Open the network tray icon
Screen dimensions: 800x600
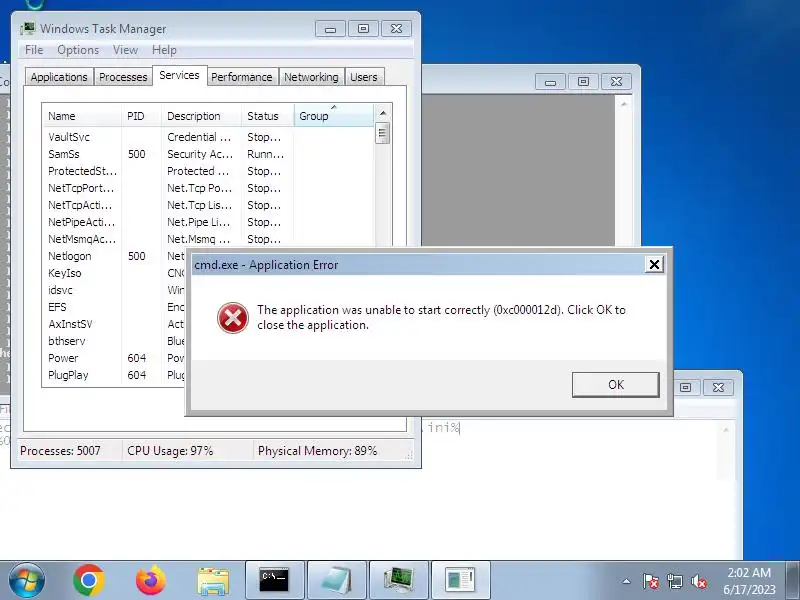pyautogui.click(x=674, y=581)
